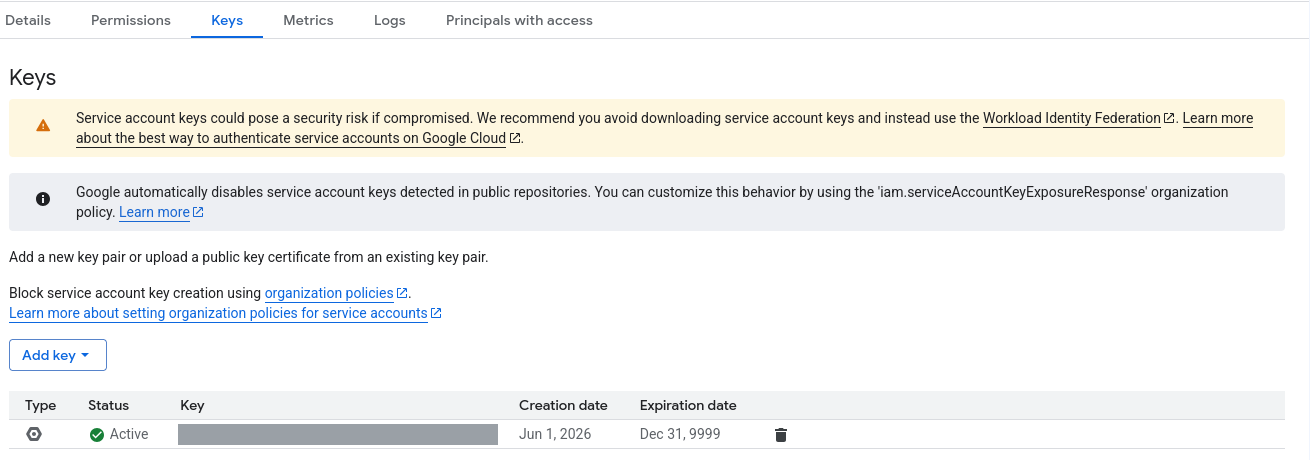
Task: Open the Permissions tab
Action: (131, 20)
